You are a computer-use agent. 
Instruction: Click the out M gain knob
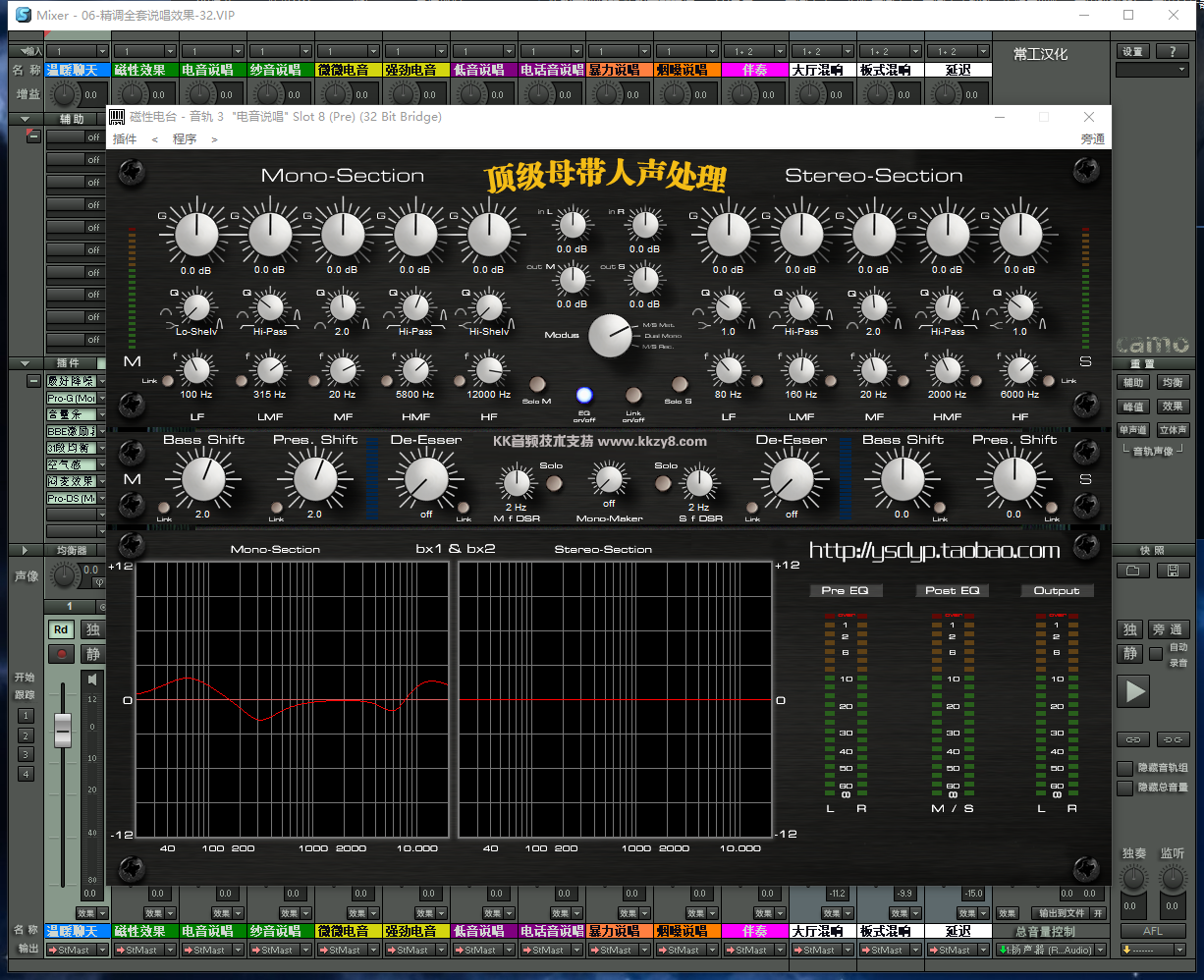pos(572,281)
